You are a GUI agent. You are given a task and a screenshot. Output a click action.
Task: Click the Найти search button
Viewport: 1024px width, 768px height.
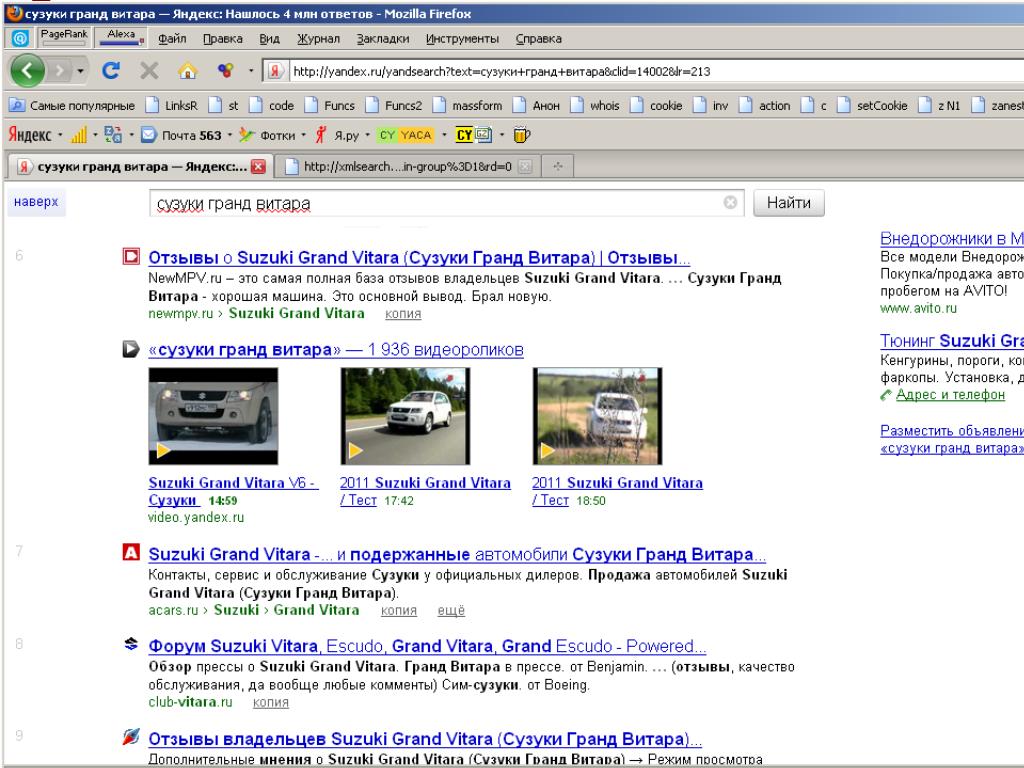coord(789,202)
